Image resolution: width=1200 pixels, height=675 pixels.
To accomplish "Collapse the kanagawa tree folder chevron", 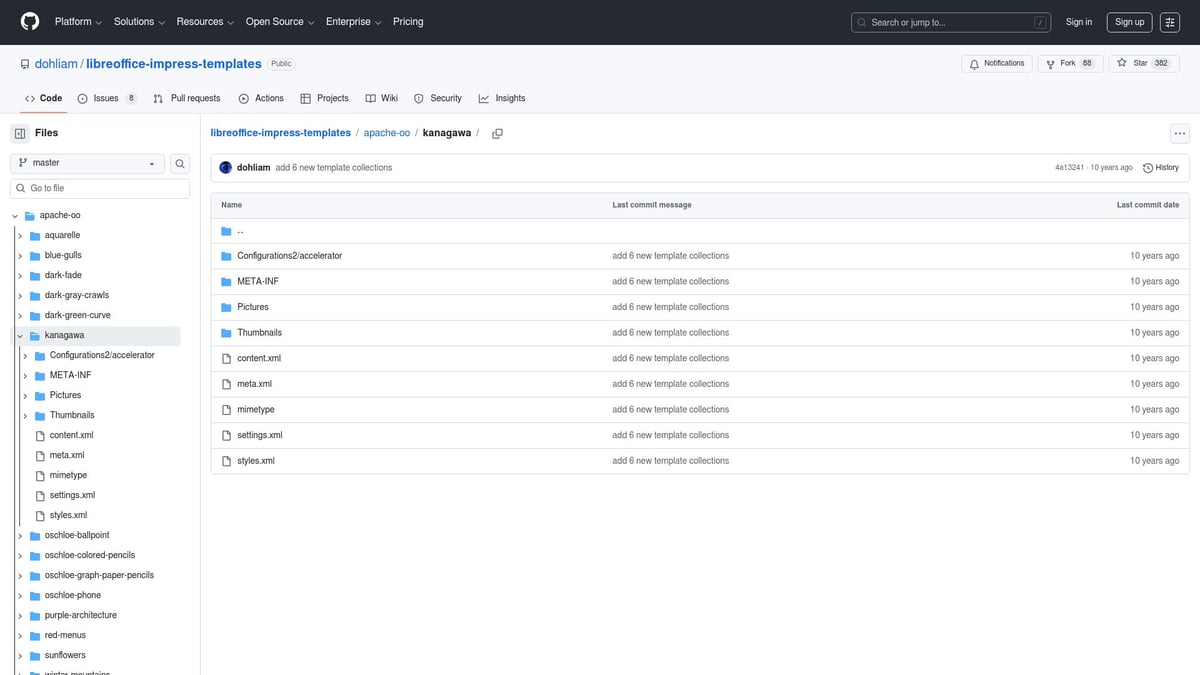I will 20,335.
